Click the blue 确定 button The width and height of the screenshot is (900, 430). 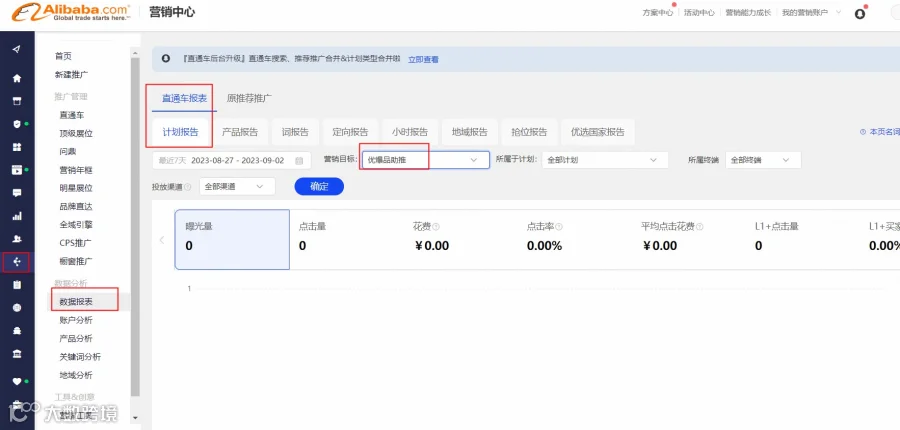(x=319, y=187)
